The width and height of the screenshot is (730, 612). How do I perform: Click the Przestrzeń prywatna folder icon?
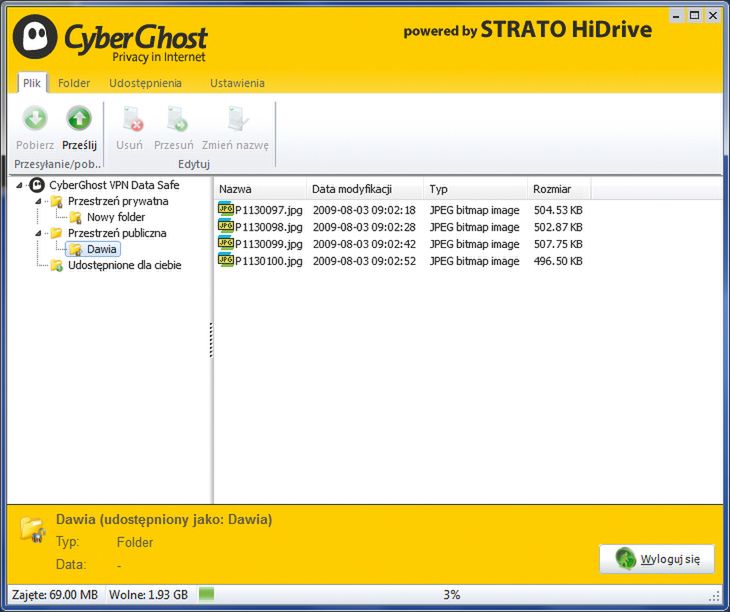[x=57, y=202]
